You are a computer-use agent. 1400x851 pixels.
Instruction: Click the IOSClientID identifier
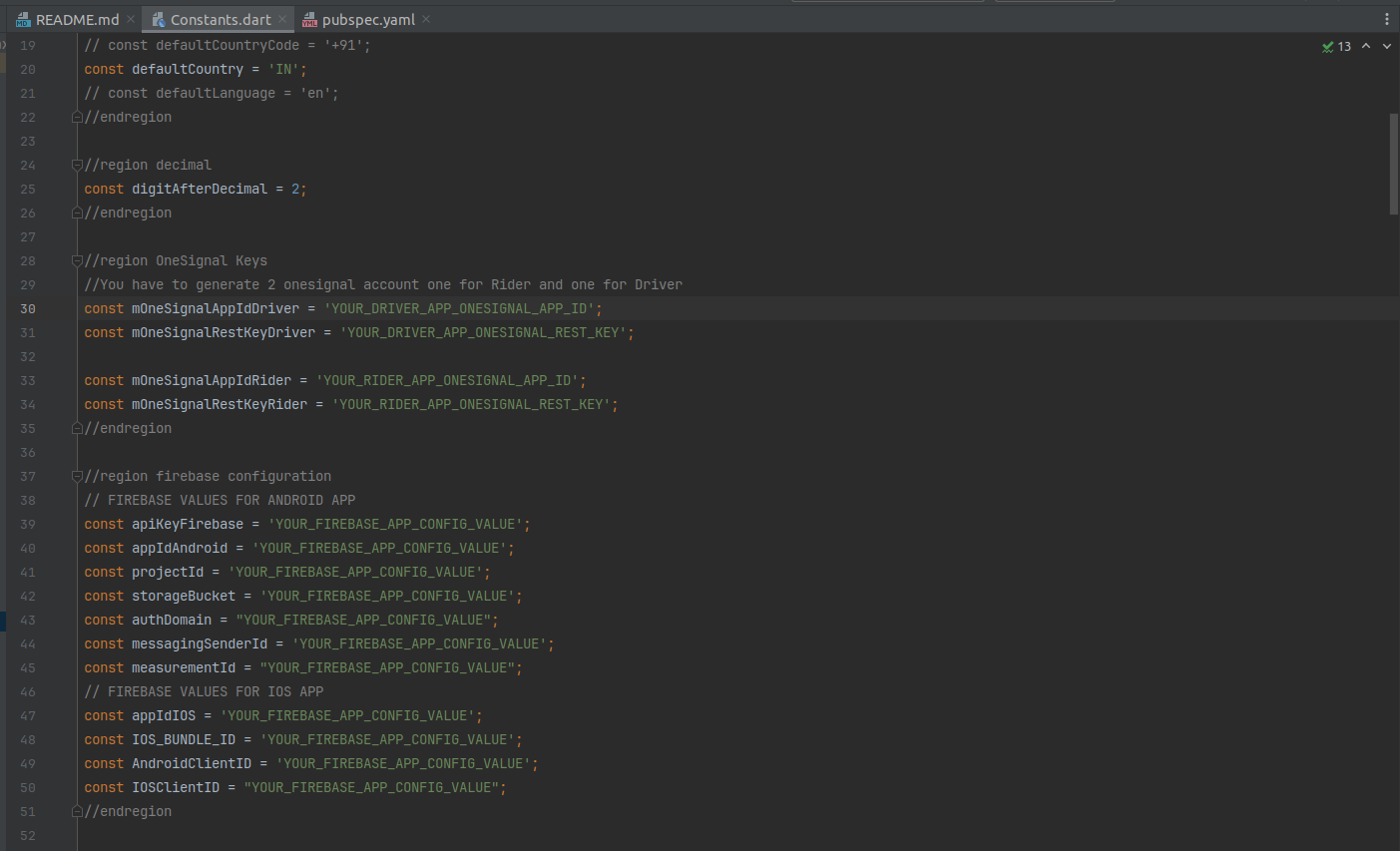point(176,787)
